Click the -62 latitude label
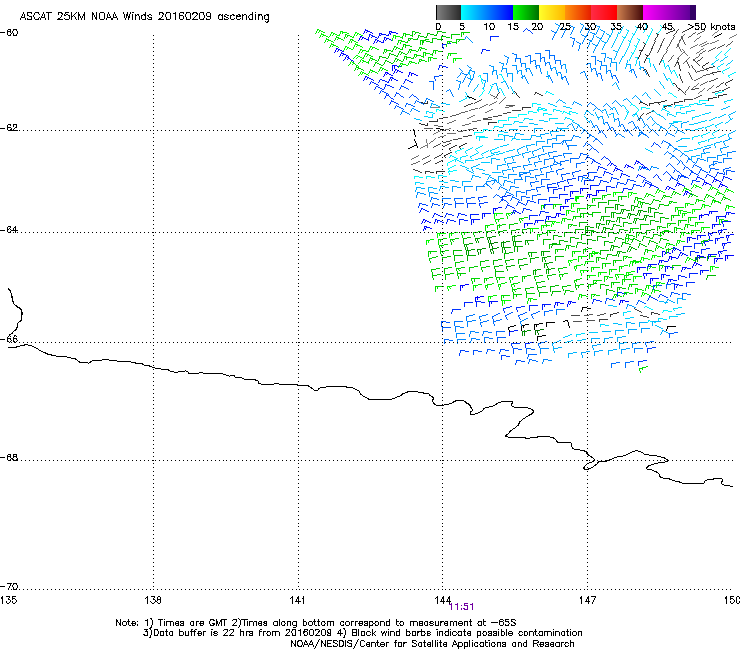The image size is (740, 650). coord(9,128)
